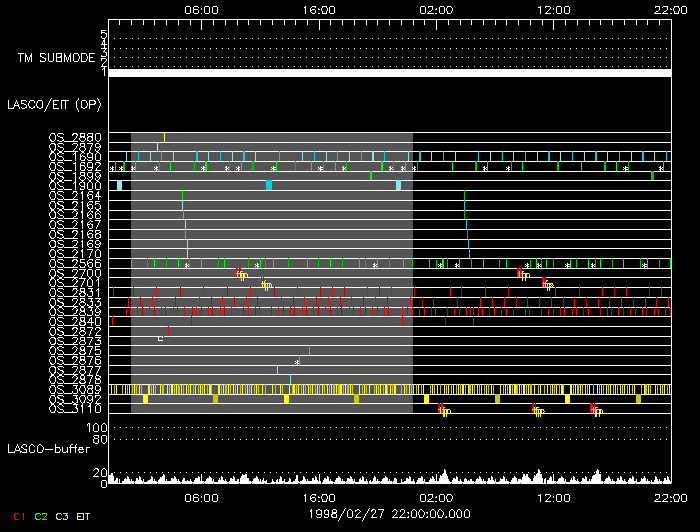
Task: Select the OS_3110 row label
Action: [74, 409]
